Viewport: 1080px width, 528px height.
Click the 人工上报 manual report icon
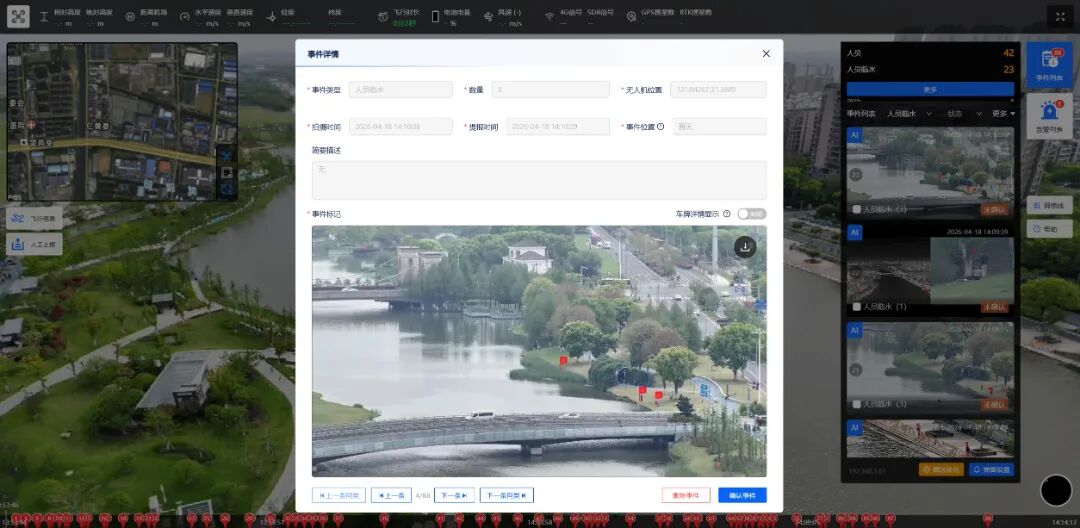(35, 244)
